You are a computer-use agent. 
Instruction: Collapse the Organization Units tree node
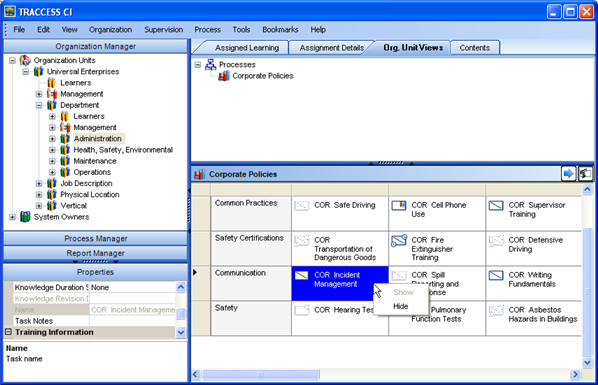tap(12, 60)
